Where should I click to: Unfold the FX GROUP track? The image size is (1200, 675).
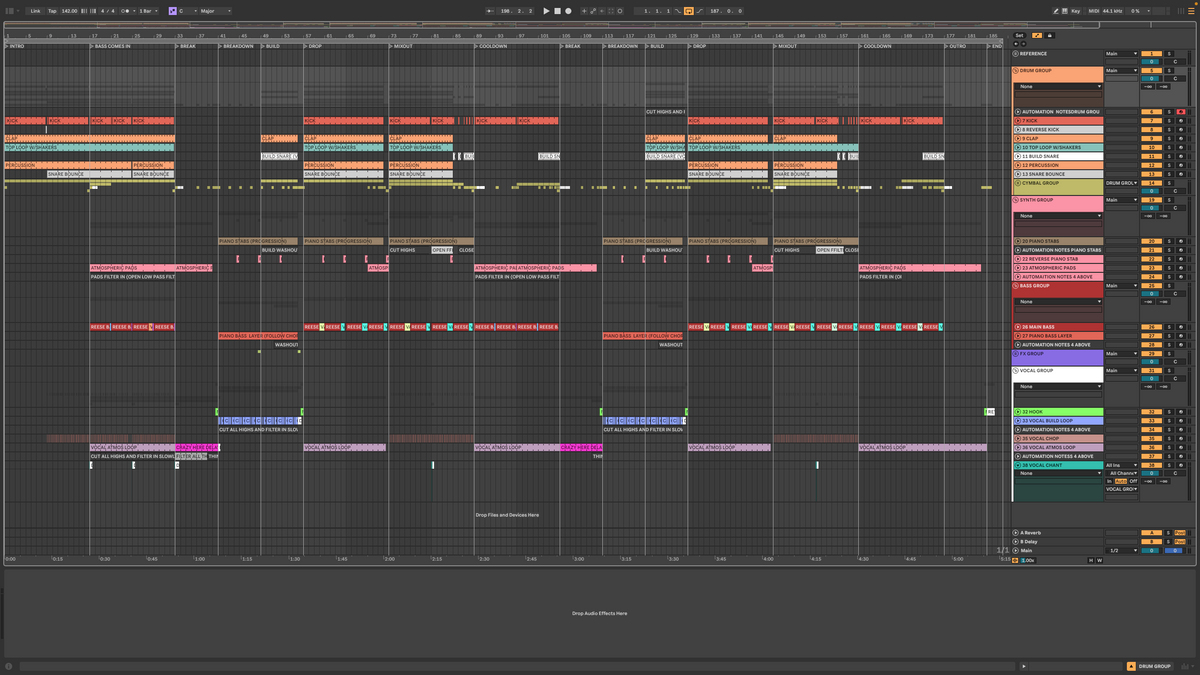pos(1016,354)
